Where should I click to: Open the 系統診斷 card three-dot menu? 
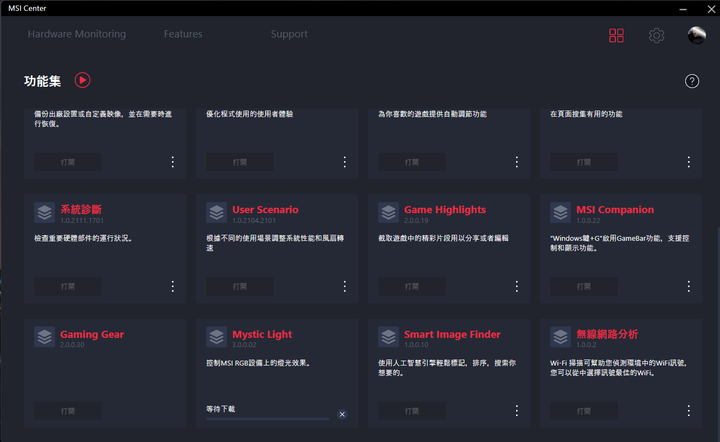pyautogui.click(x=173, y=286)
